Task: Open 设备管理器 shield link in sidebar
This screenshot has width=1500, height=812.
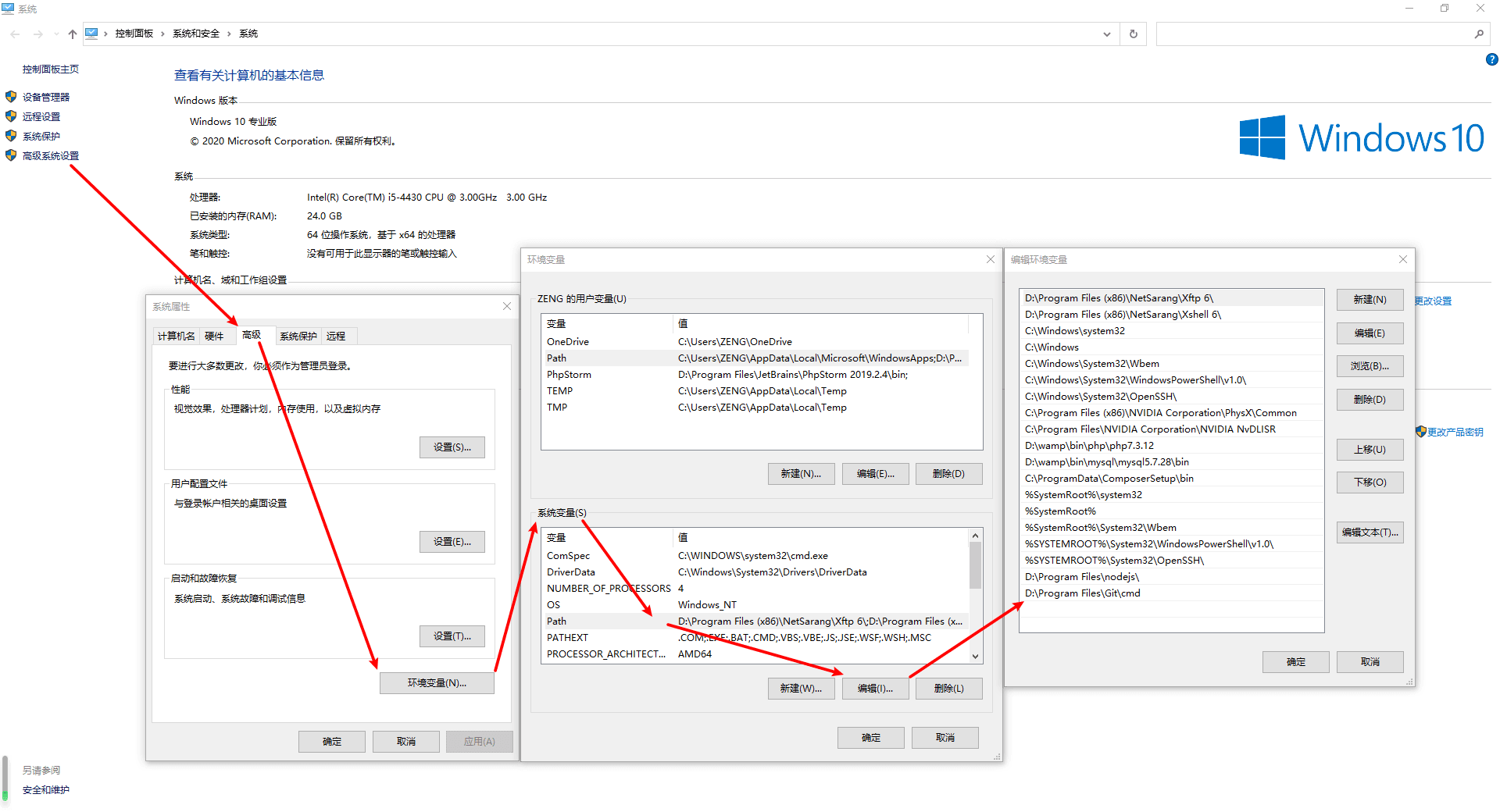Action: click(x=45, y=97)
